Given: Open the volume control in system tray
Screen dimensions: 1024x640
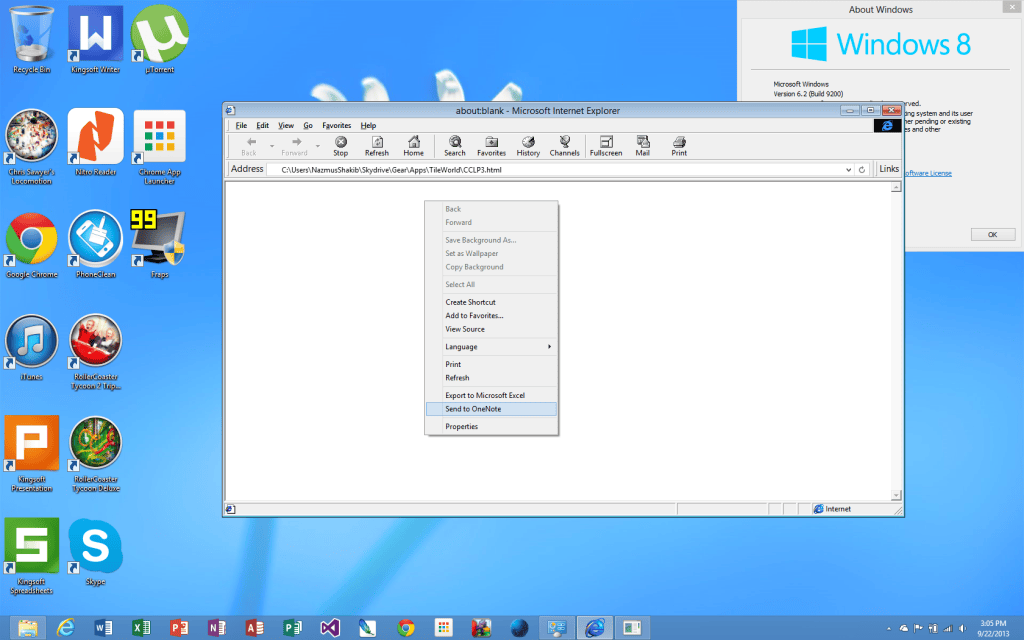Looking at the screenshot, I should tap(963, 628).
